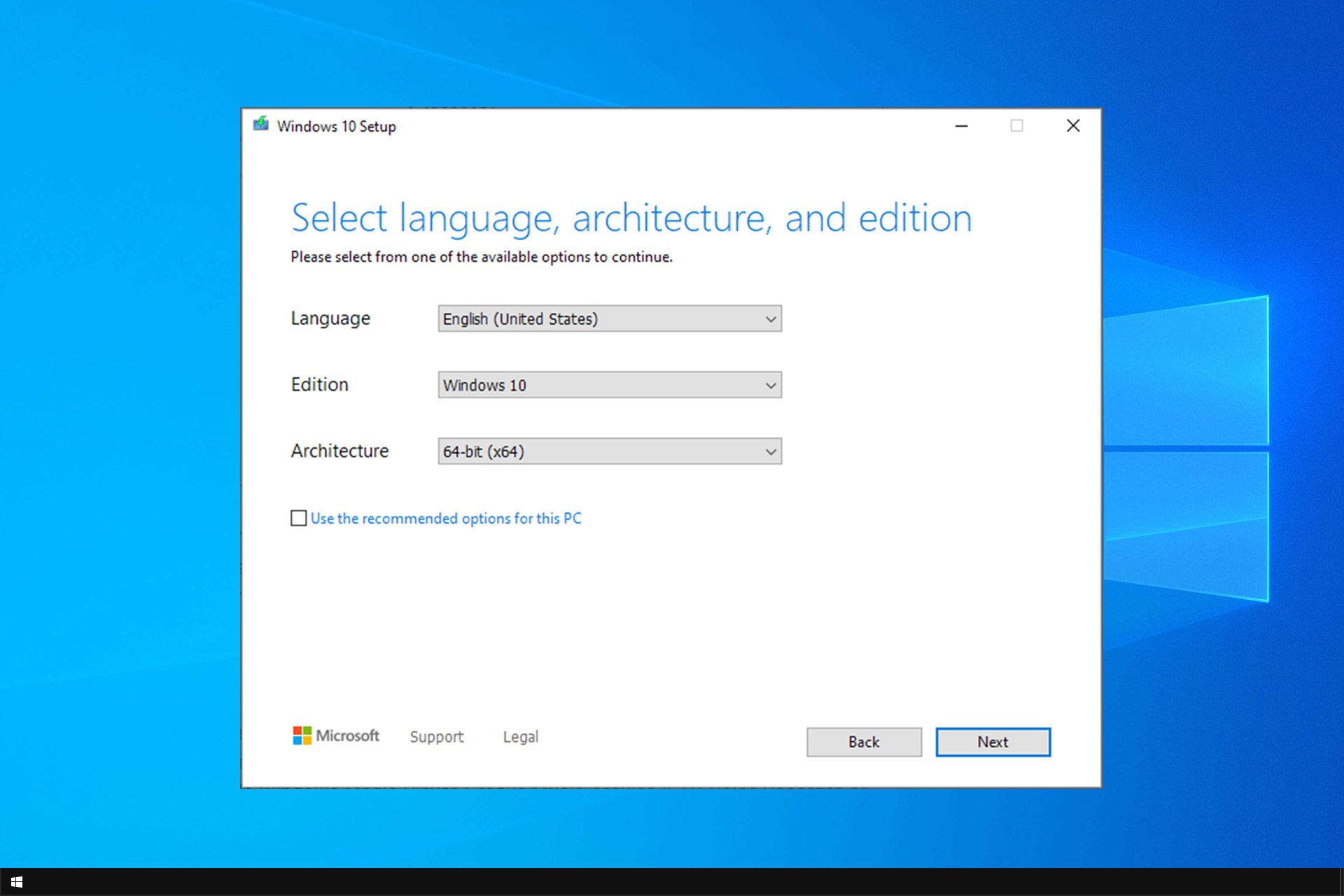The image size is (1344, 896).
Task: Close the Windows 10 Setup window
Action: pos(1072,126)
